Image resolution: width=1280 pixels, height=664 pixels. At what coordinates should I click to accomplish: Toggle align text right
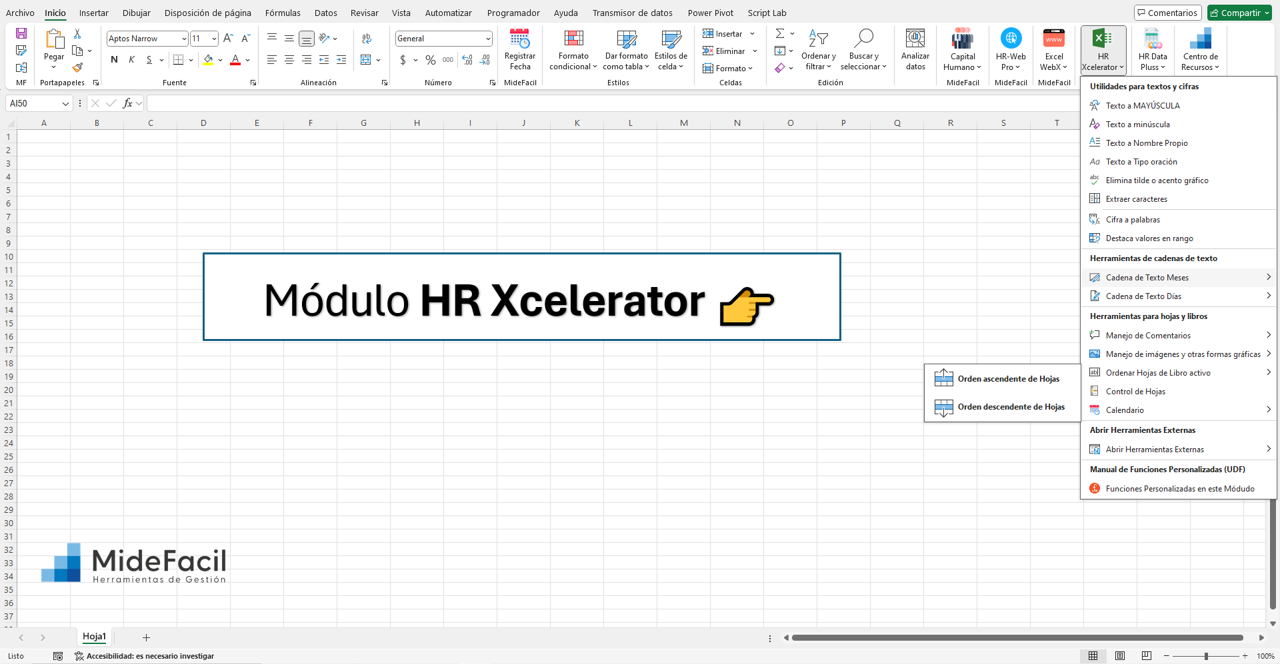[306, 60]
